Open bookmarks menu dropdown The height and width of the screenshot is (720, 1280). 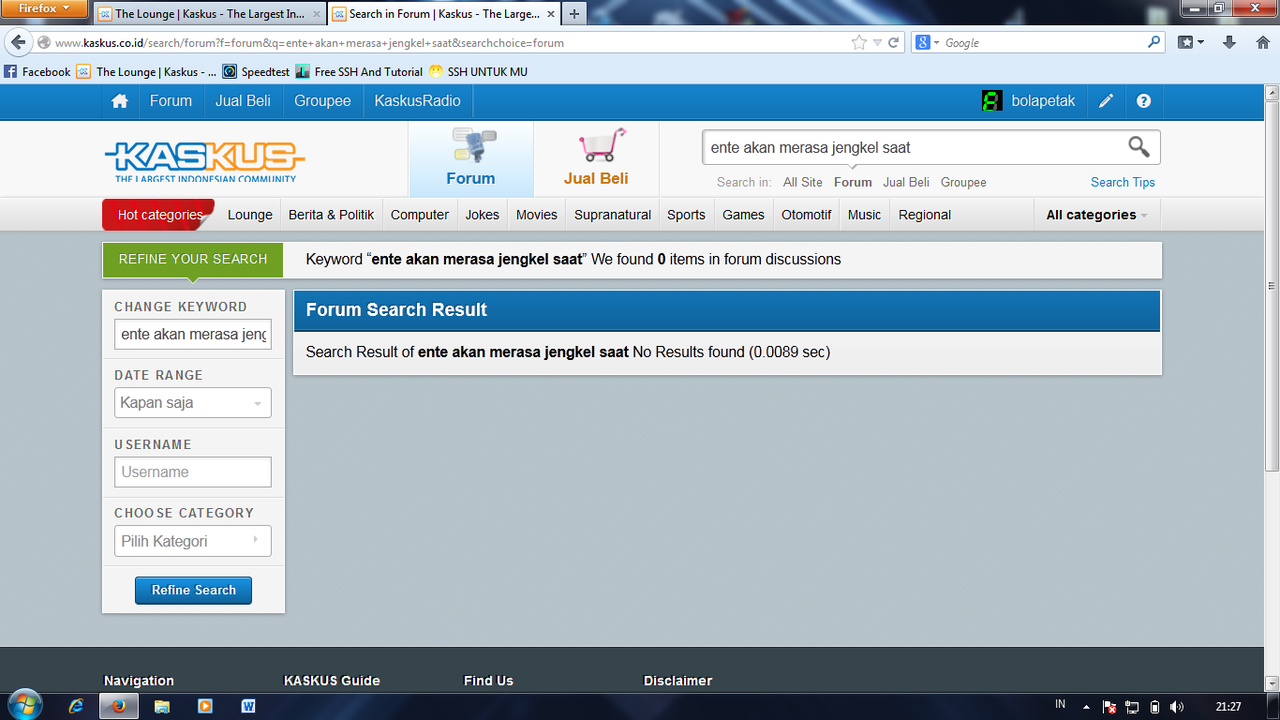point(1191,43)
